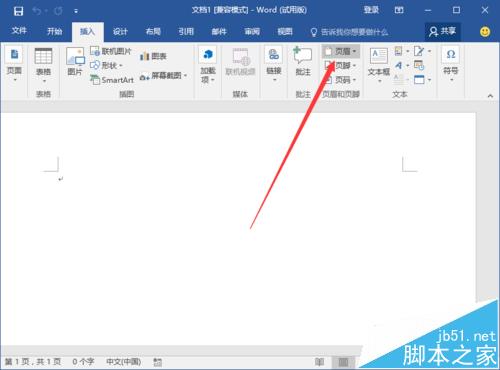Insert online pictures via 联机图片
This screenshot has width=500, height=370.
[x=111, y=51]
